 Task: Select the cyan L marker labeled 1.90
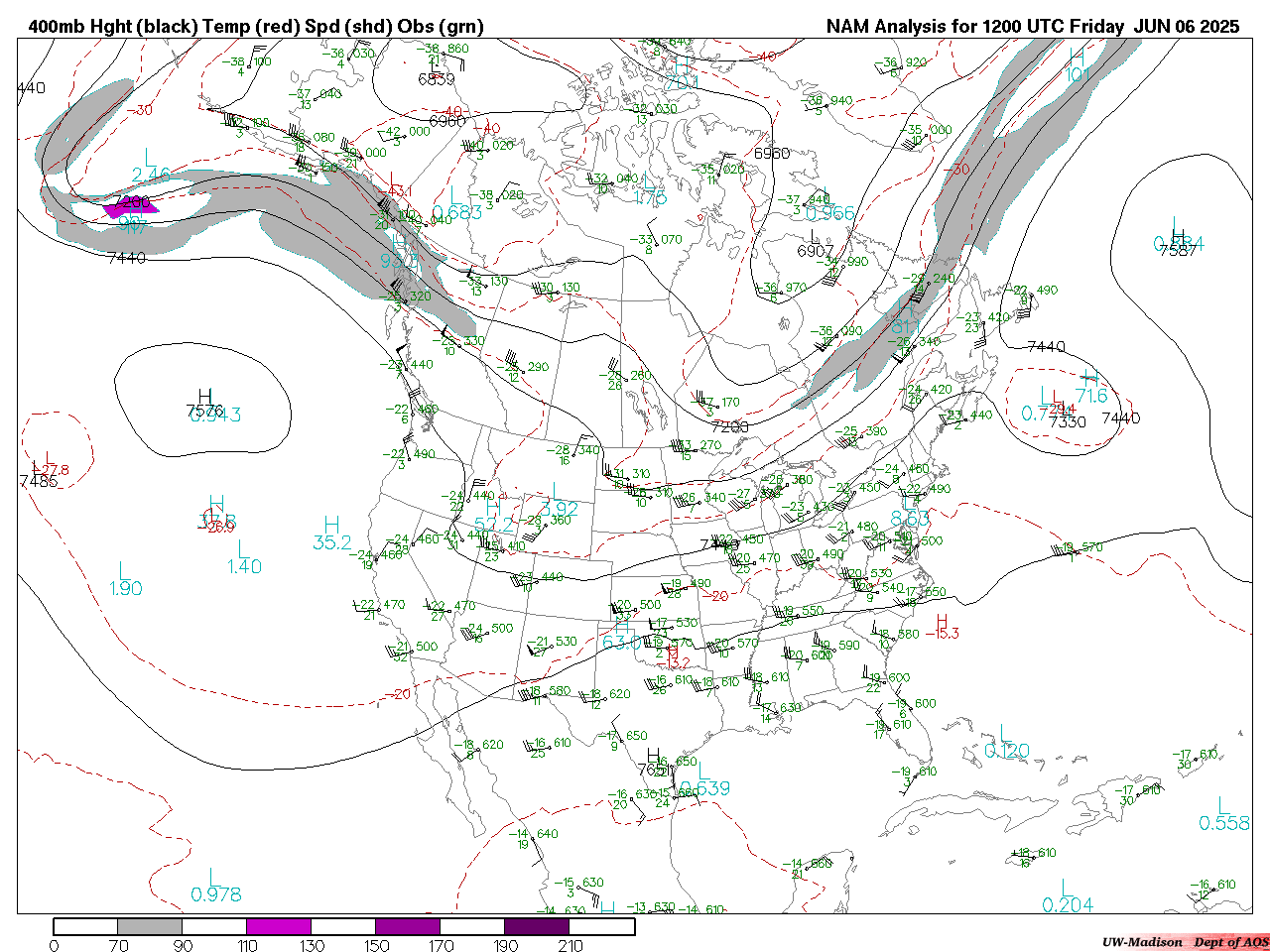click(124, 571)
